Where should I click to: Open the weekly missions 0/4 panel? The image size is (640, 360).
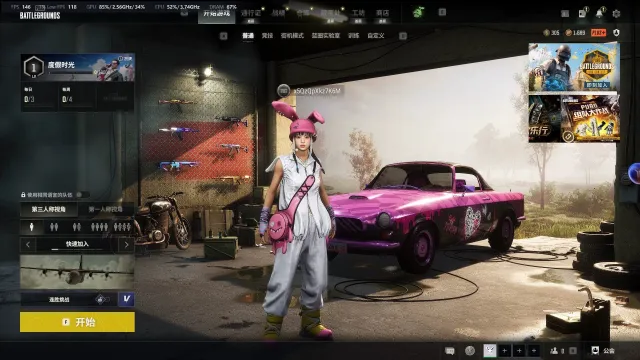click(x=77, y=96)
